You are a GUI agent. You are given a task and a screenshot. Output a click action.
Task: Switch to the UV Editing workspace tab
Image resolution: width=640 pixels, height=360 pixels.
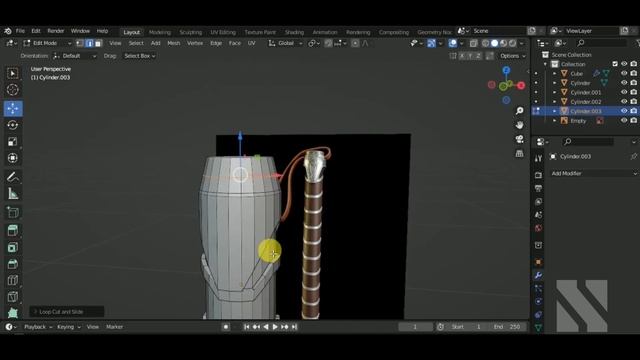pos(223,32)
